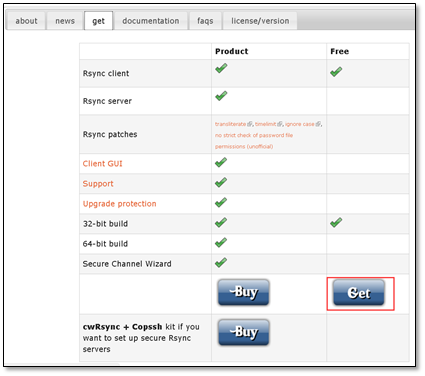Go to the faqs tab
This screenshot has width=425, height=376.
coord(205,21)
